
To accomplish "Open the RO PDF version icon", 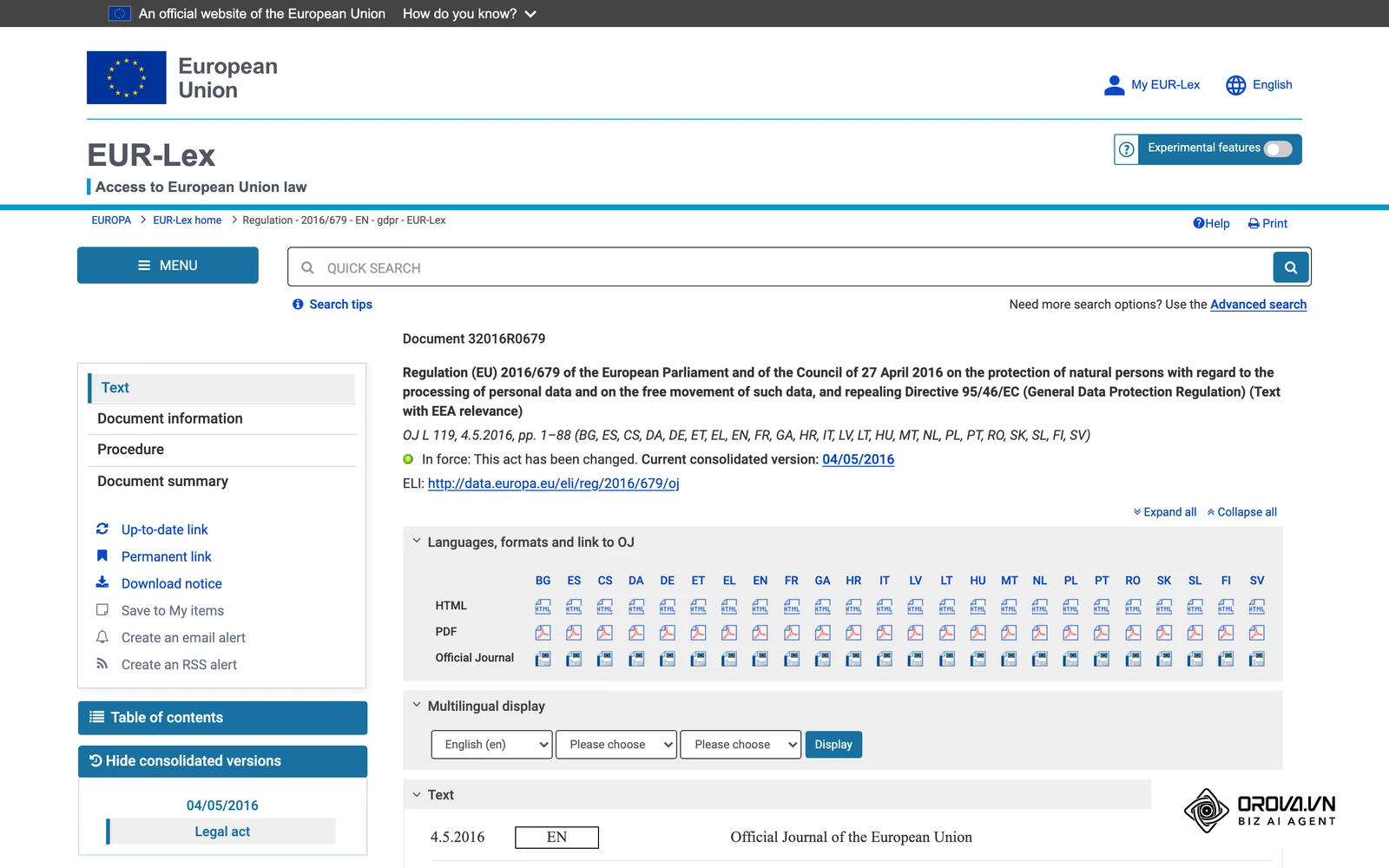I will tap(1133, 633).
